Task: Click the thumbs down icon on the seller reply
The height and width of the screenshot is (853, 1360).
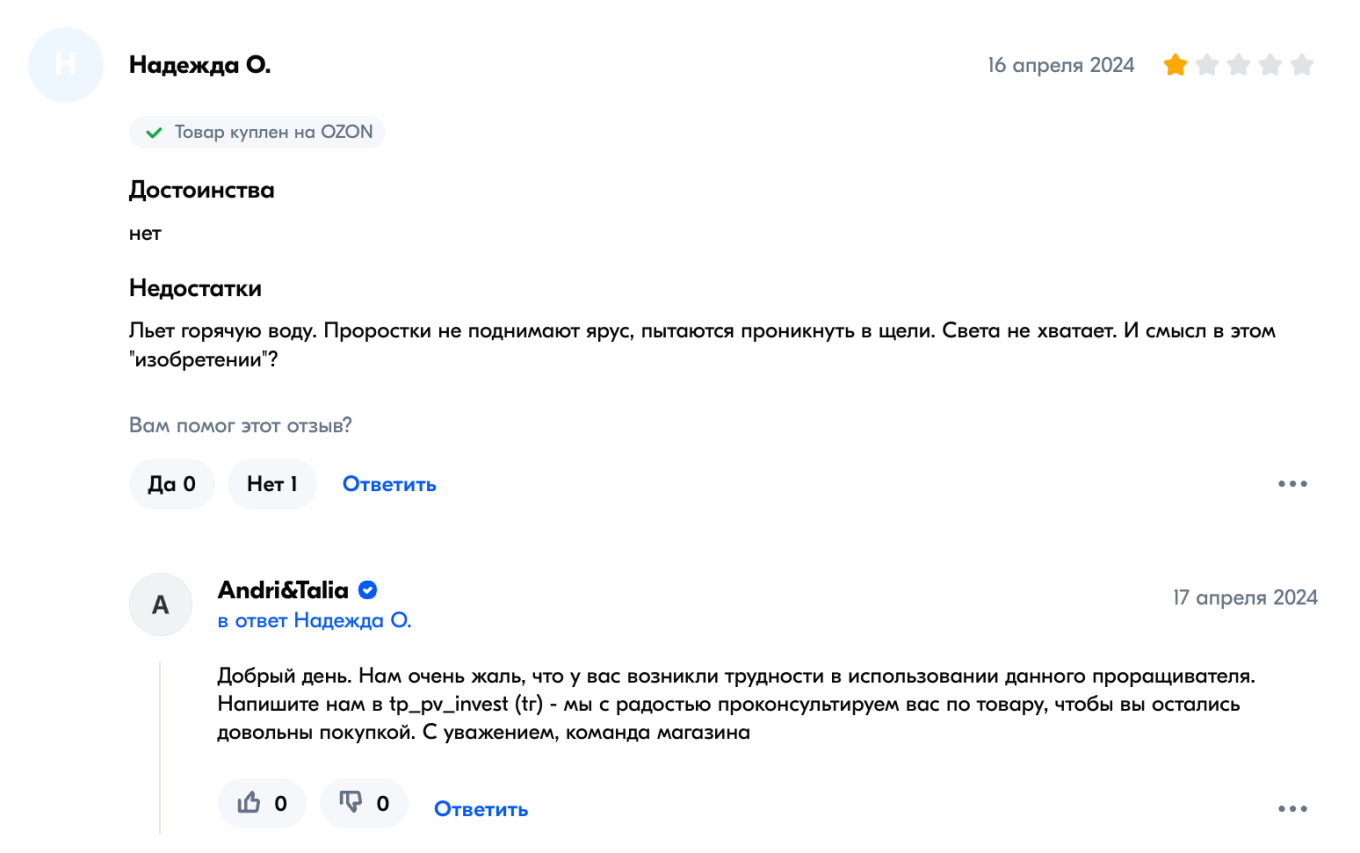Action: 354,803
